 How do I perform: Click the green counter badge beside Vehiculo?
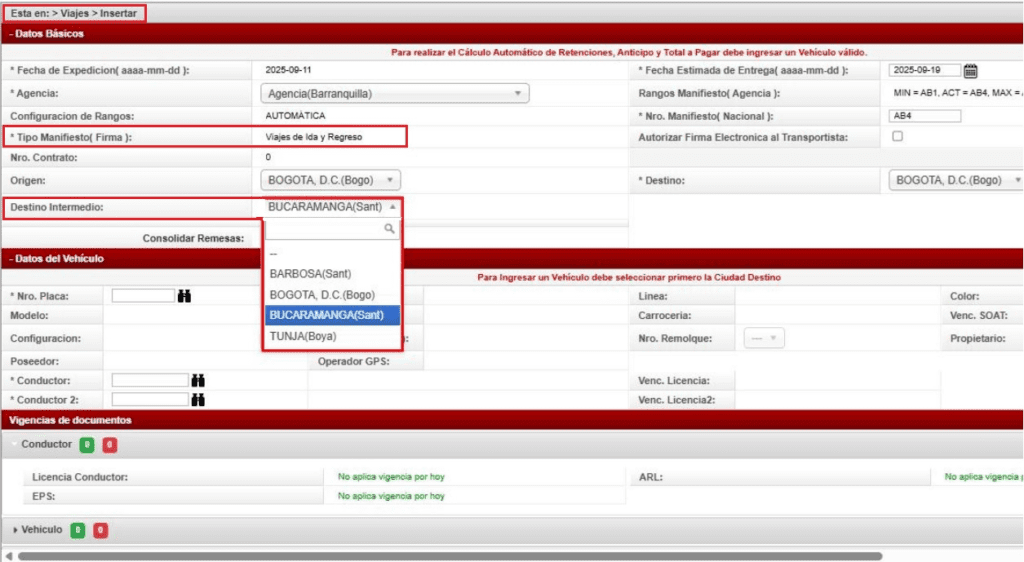(x=78, y=530)
